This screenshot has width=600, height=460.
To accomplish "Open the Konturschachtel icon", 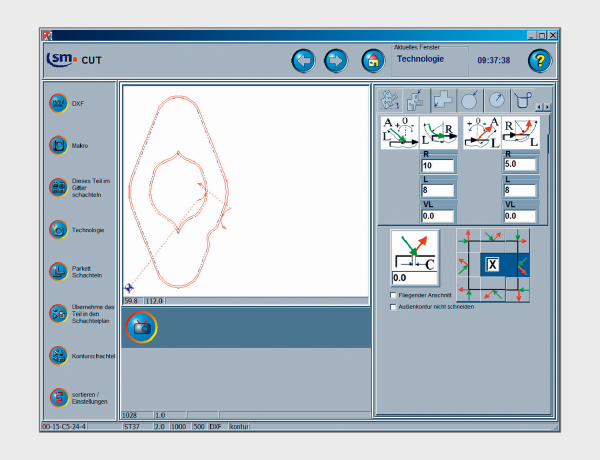I will click(x=58, y=354).
